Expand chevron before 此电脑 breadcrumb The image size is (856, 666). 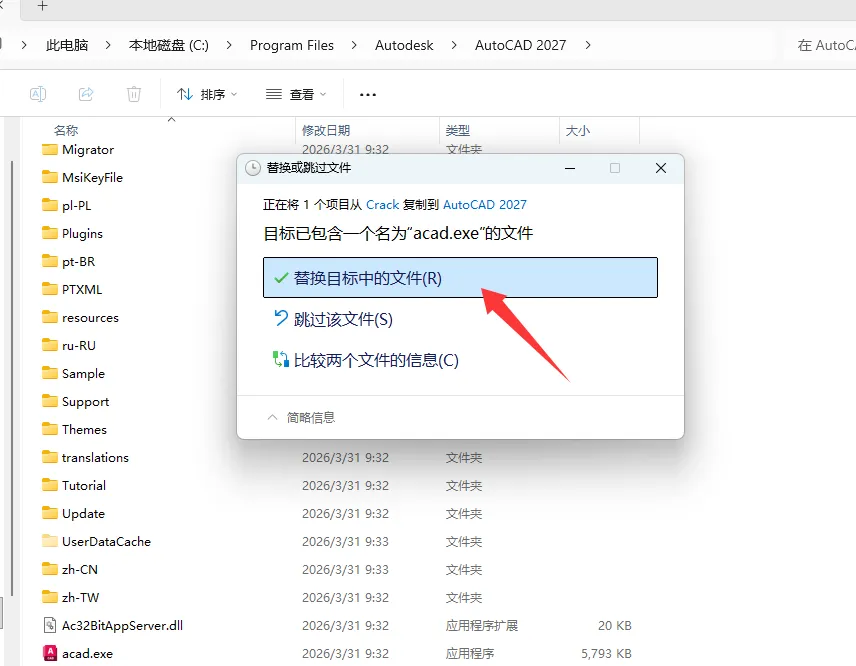[x=24, y=45]
